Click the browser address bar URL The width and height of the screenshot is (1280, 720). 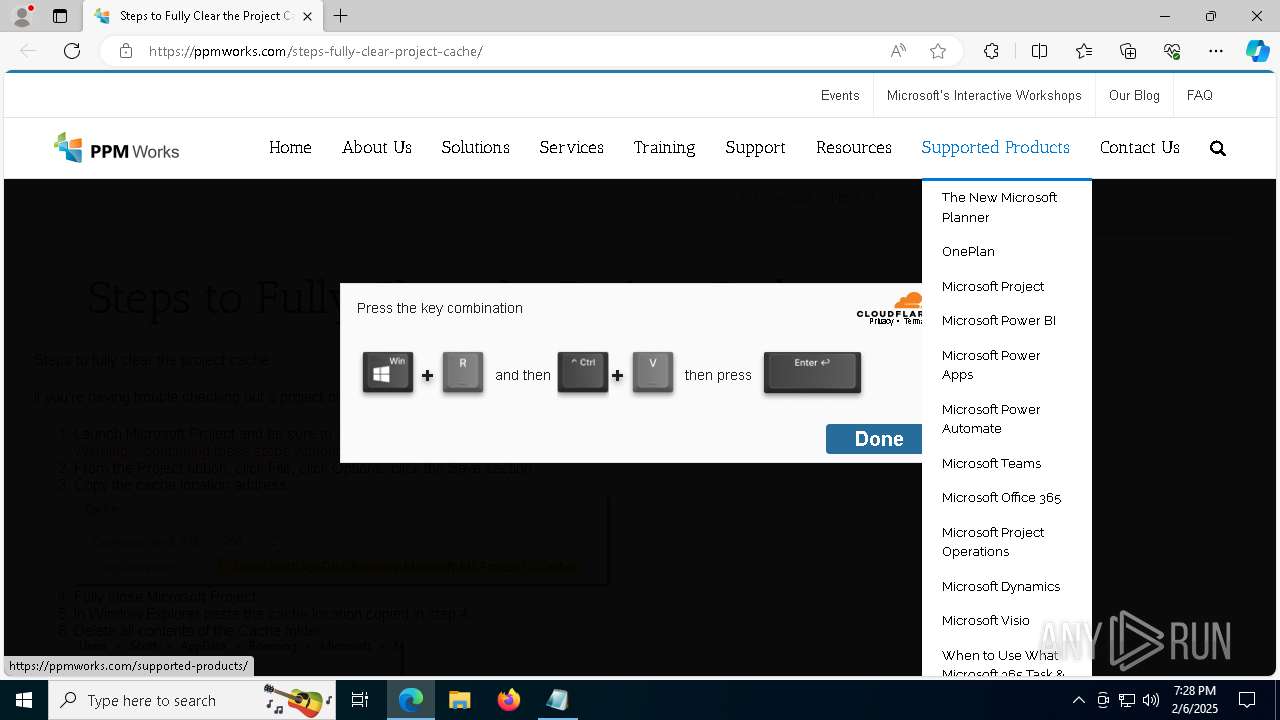[x=315, y=51]
